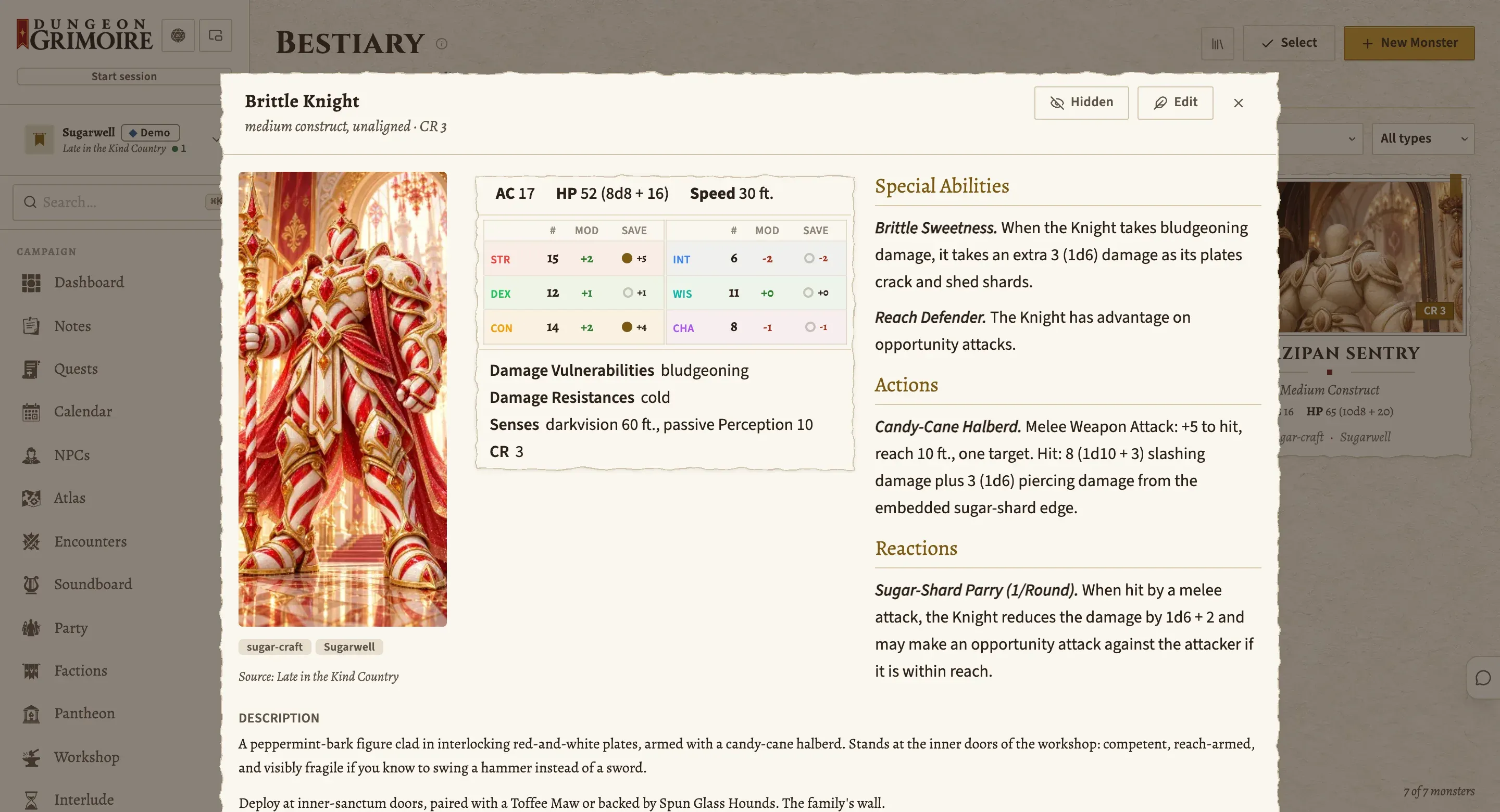Viewport: 1500px width, 812px height.
Task: Open the NPCs bust icon
Action: click(x=31, y=455)
